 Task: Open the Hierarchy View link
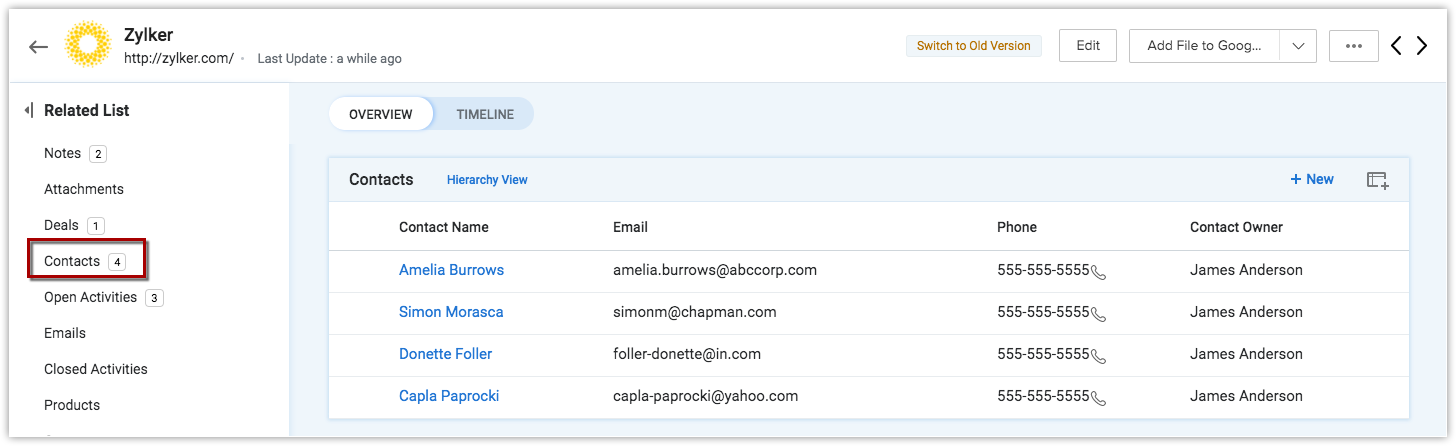click(x=487, y=180)
